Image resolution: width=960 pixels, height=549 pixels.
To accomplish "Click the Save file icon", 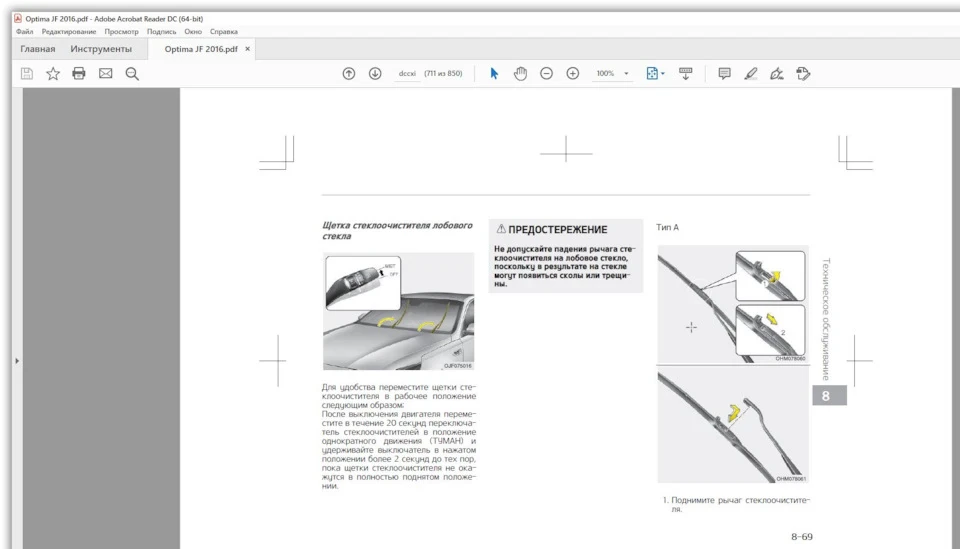I will tap(27, 74).
